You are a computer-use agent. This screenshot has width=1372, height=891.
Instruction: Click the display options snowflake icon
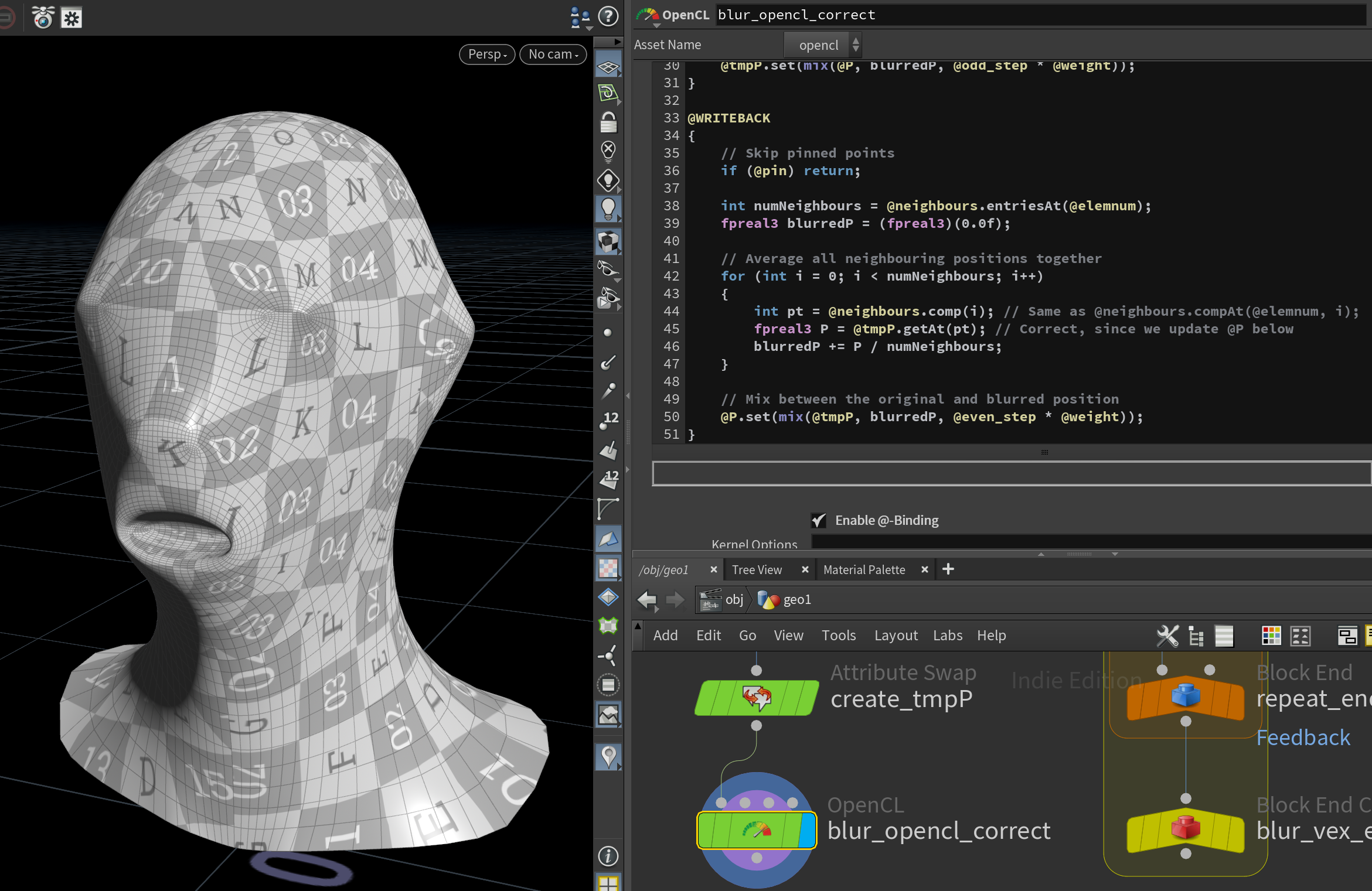72,18
